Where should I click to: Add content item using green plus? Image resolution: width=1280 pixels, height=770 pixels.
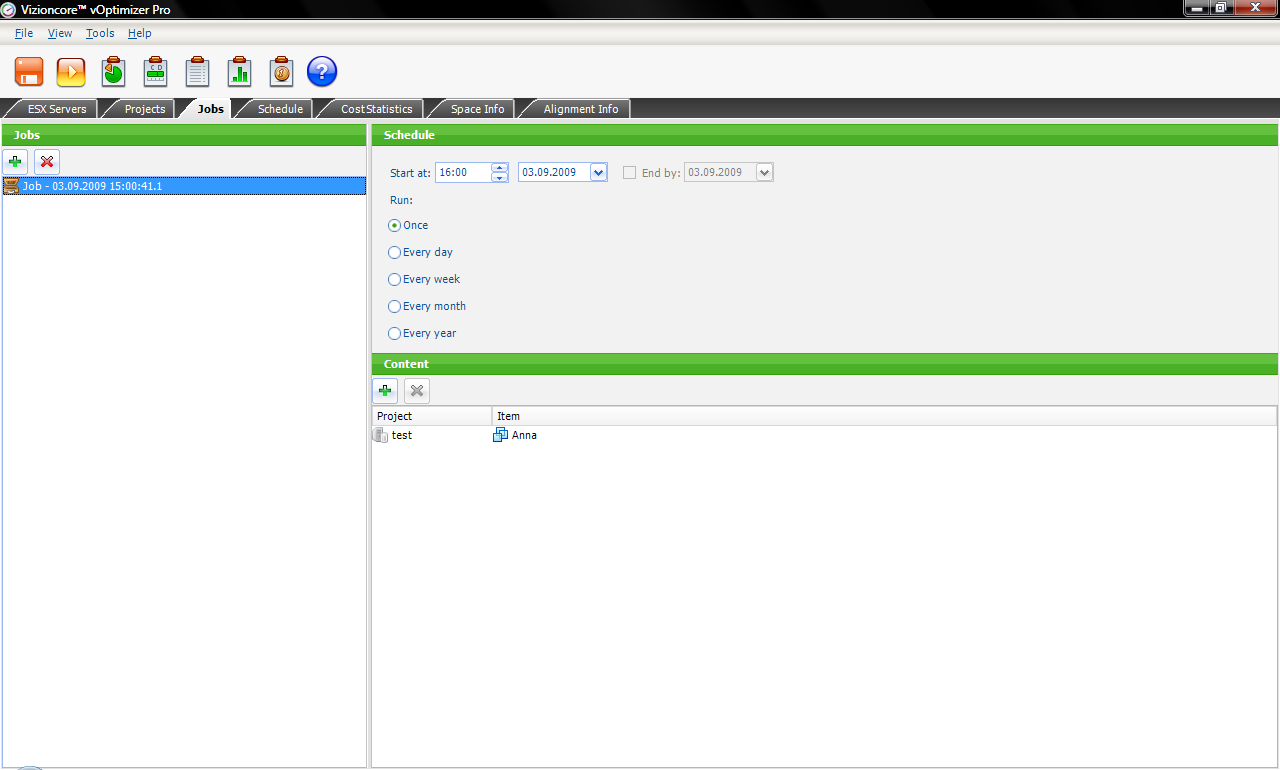[385, 391]
